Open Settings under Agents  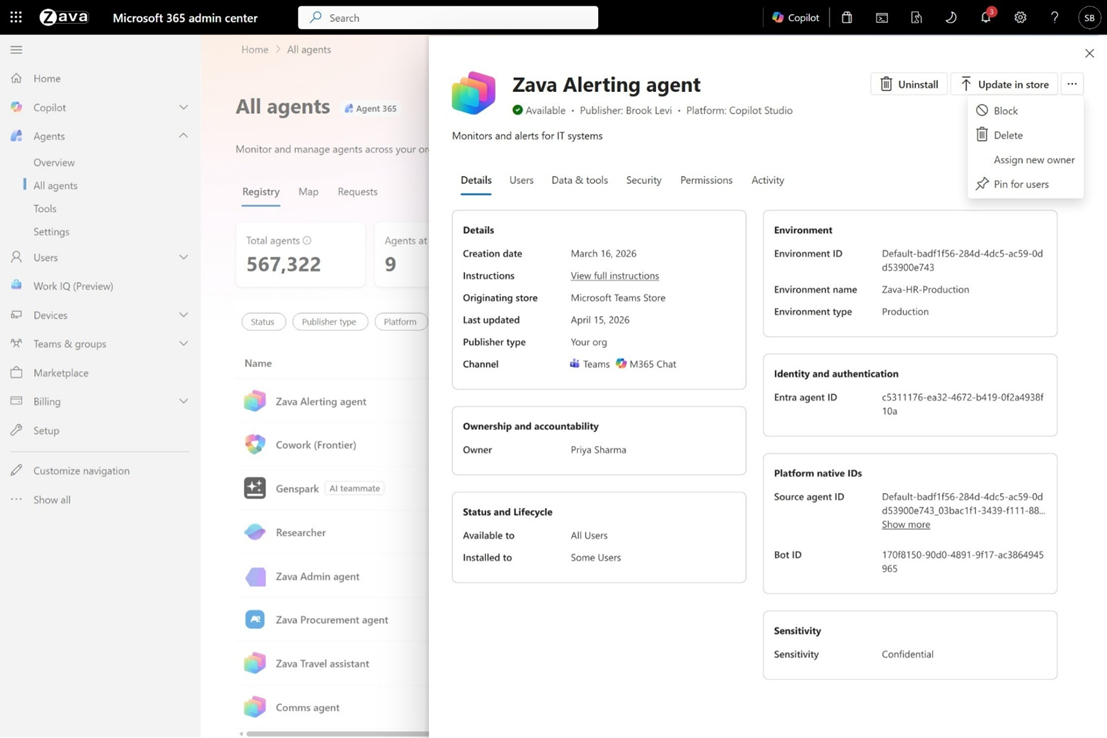tap(51, 232)
